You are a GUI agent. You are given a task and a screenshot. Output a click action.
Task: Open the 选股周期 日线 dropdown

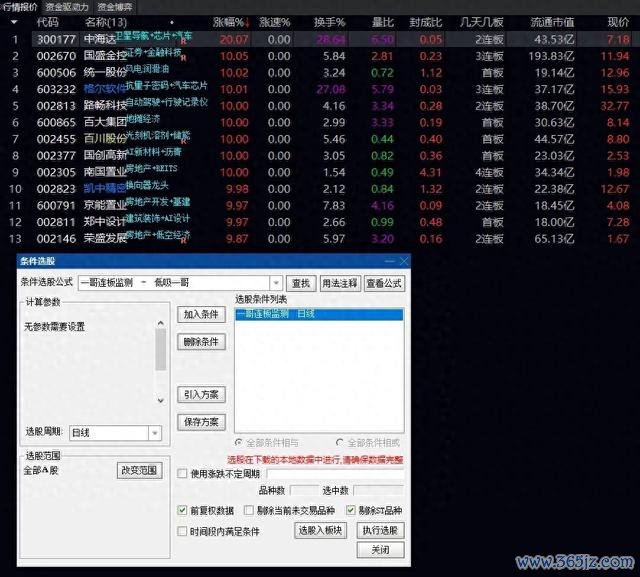coord(155,433)
